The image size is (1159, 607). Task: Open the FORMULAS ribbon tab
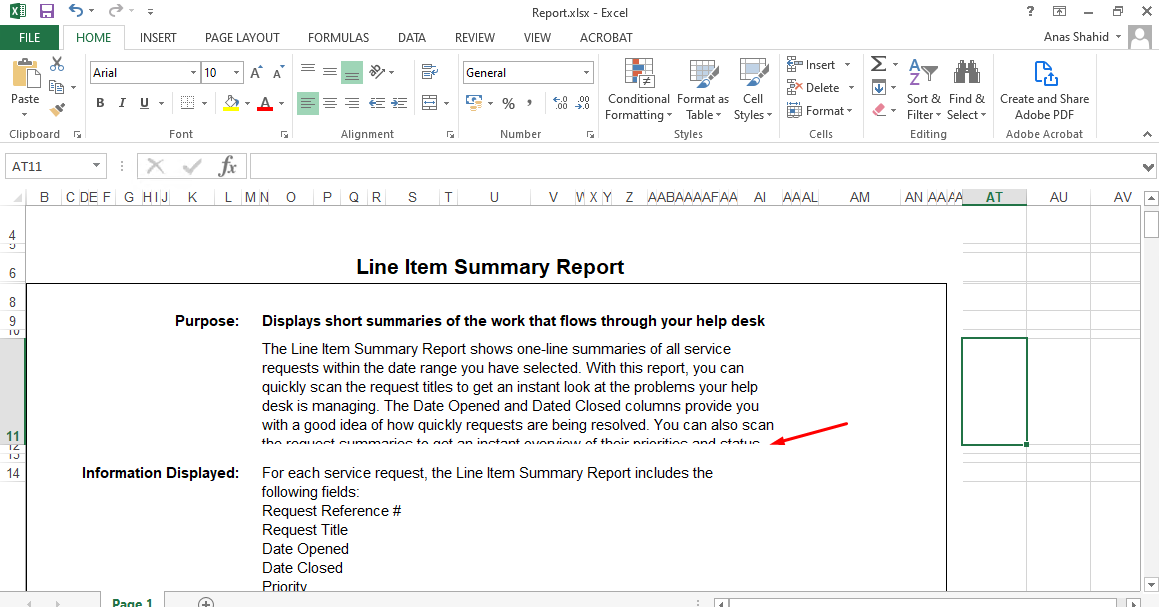click(x=338, y=38)
